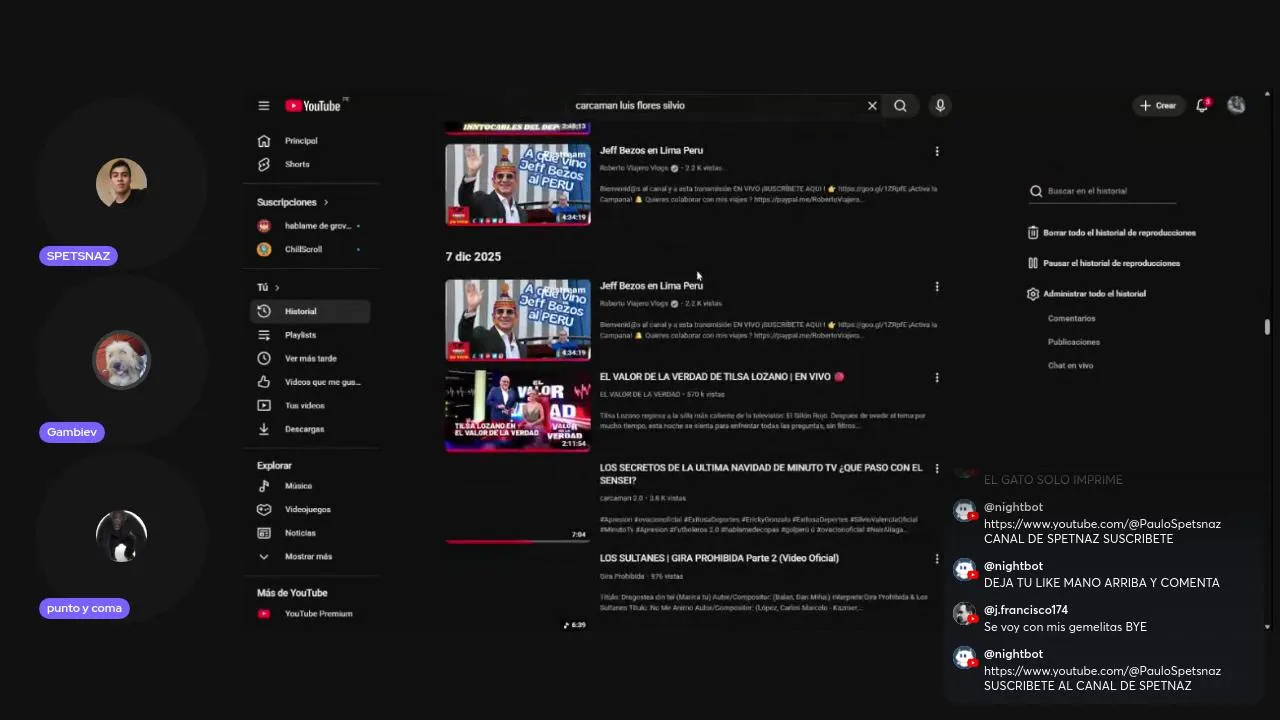Open Ver más tarde
Screen dimensions: 1280x720
pyautogui.click(x=310, y=358)
